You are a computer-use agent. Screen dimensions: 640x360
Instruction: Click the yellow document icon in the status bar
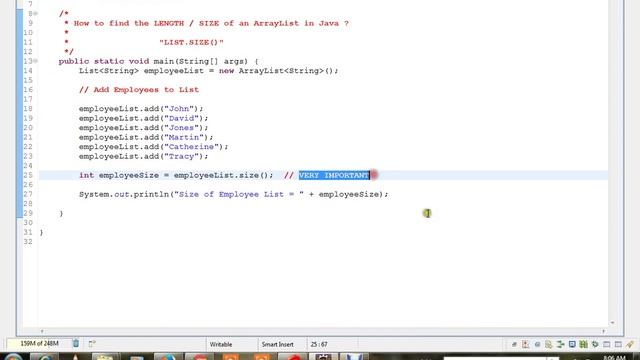[x=549, y=344]
